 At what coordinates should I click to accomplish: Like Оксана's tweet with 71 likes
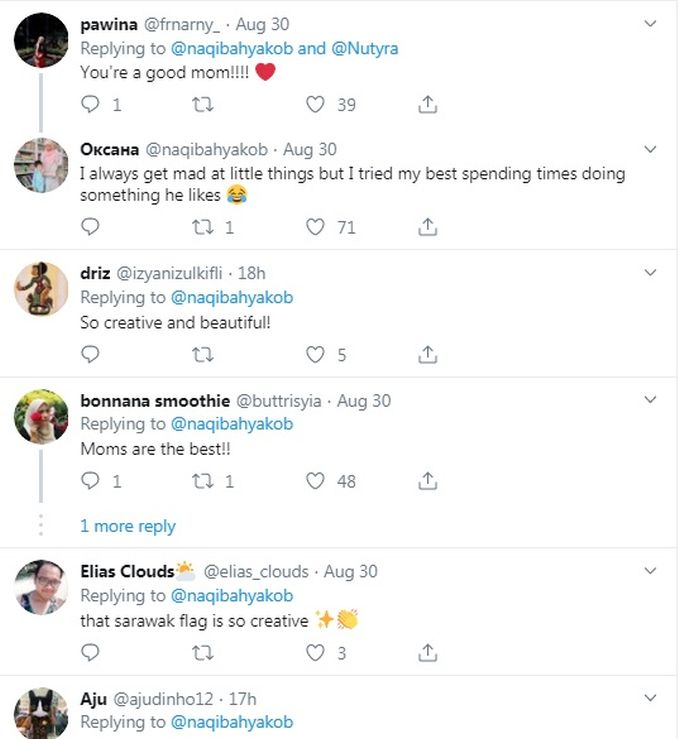click(316, 228)
